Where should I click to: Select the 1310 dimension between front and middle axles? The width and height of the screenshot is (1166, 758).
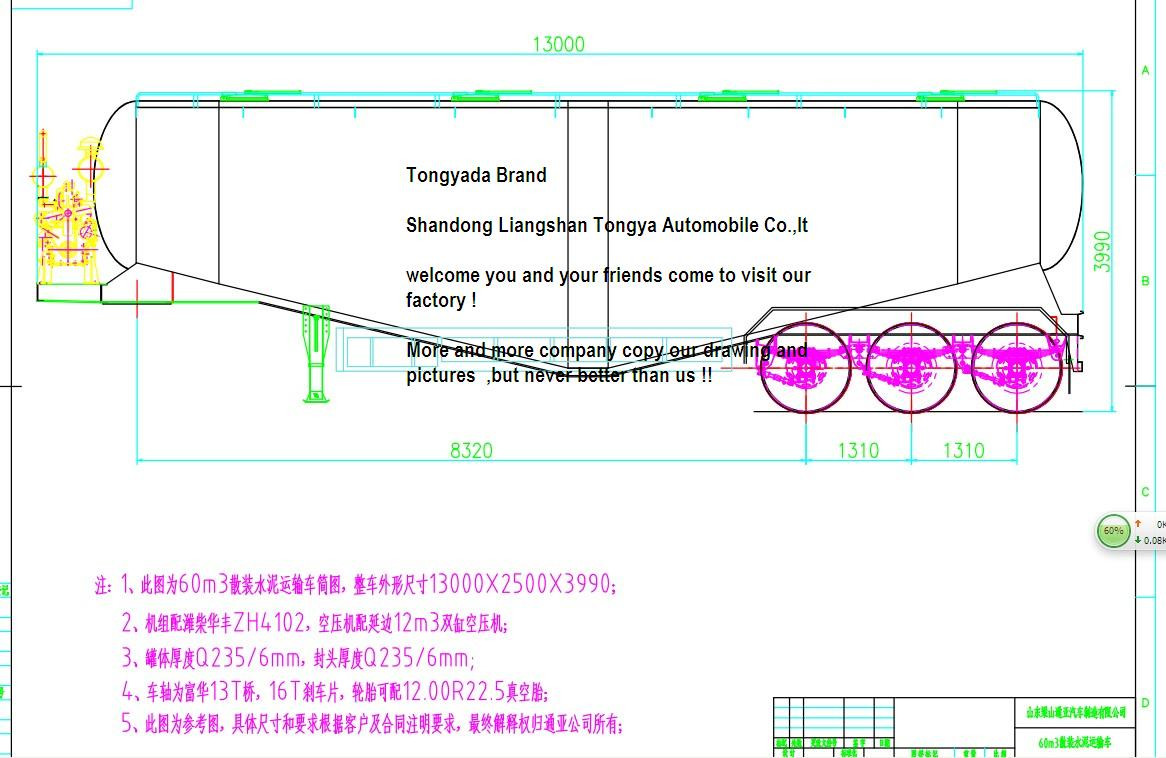858,450
